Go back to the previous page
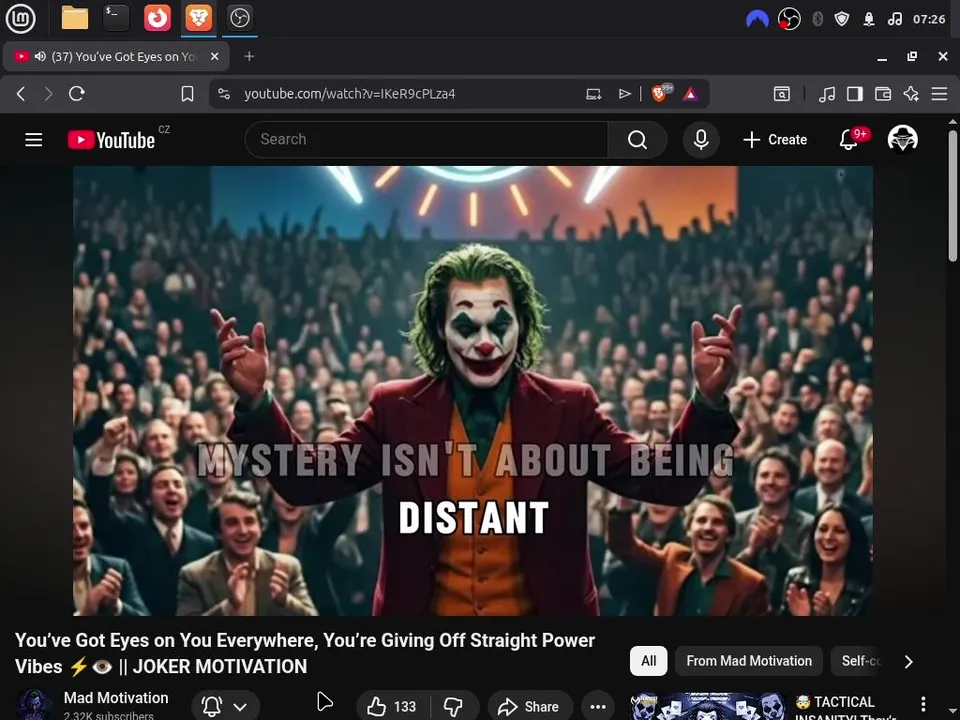Image resolution: width=960 pixels, height=720 pixels. pyautogui.click(x=21, y=94)
